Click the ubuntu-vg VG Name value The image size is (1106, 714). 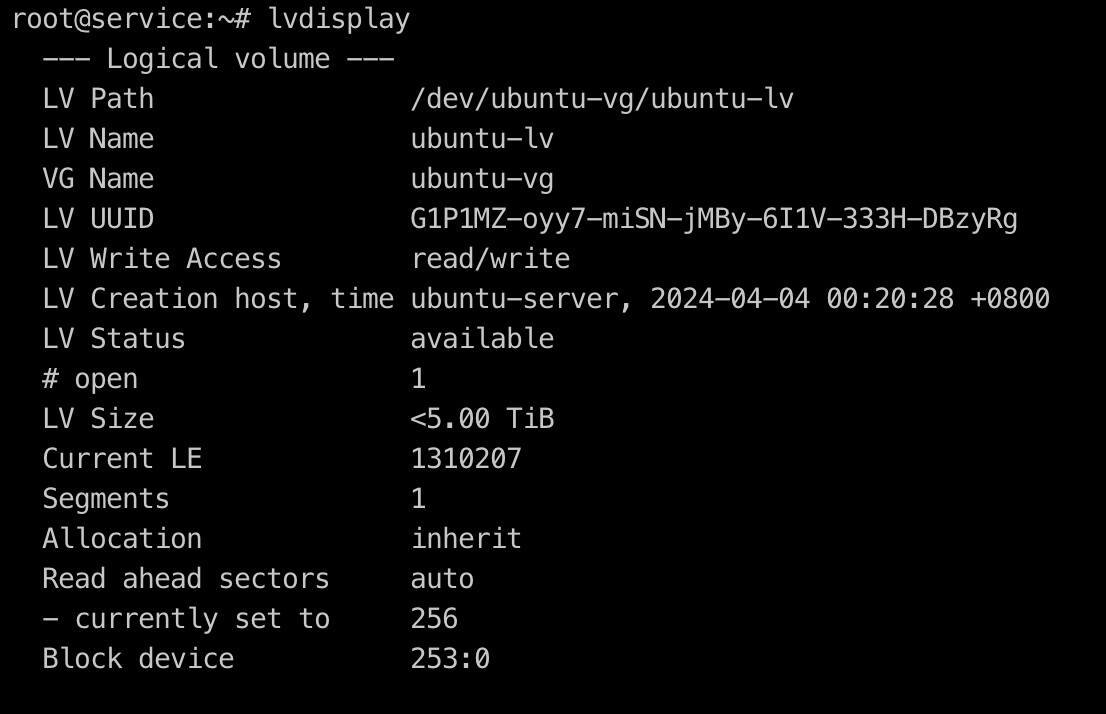click(482, 179)
